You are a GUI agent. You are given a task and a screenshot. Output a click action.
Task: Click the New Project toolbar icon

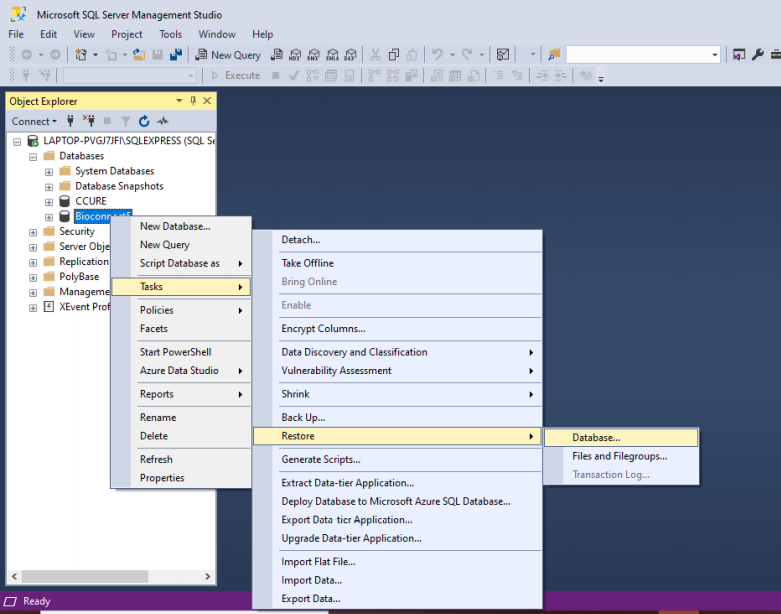click(81, 55)
